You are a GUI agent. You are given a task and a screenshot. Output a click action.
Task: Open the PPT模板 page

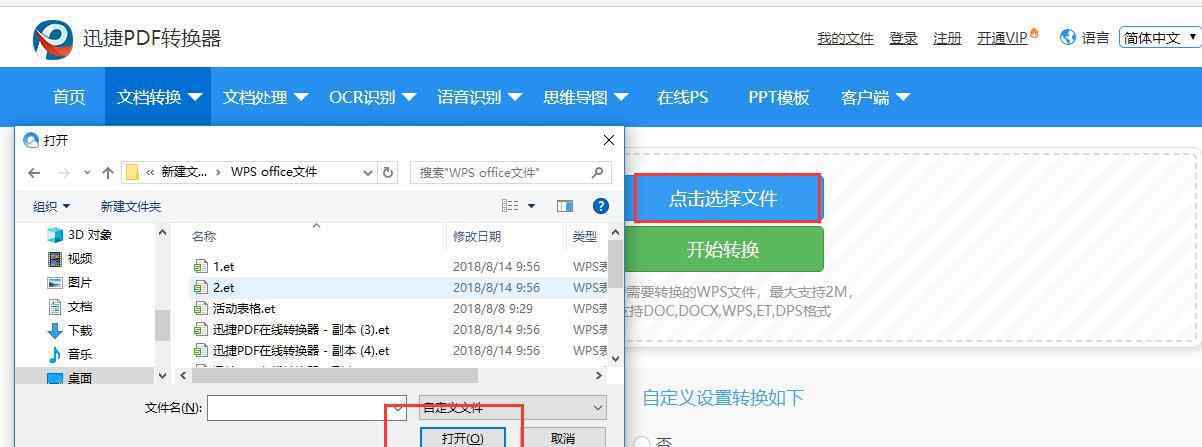click(779, 97)
